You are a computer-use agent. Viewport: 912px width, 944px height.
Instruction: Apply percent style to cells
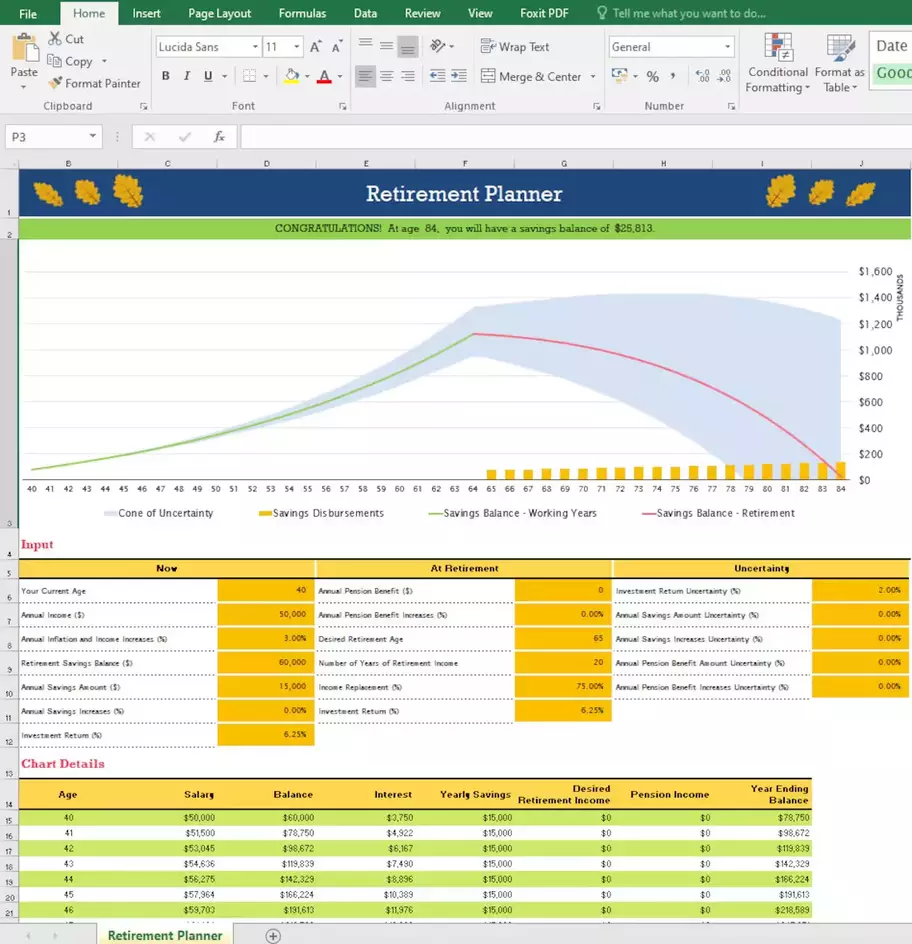tap(652, 77)
